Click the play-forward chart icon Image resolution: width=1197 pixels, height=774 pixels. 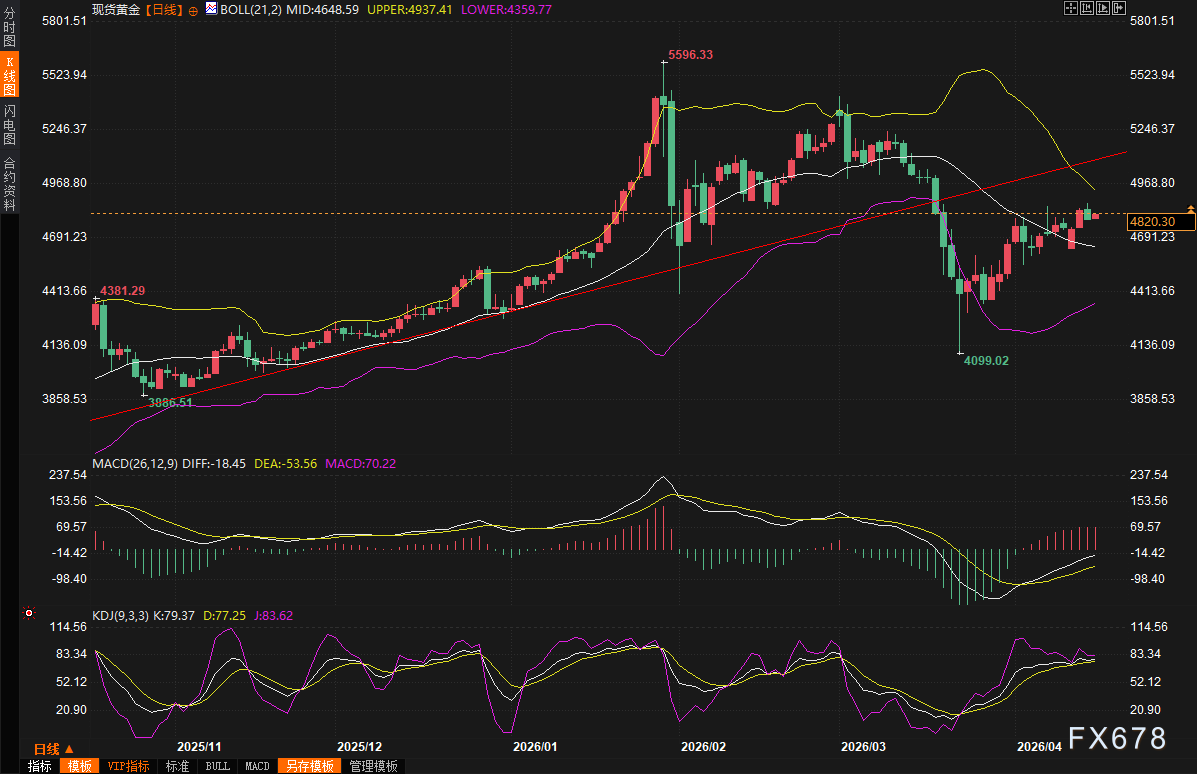tap(1104, 8)
